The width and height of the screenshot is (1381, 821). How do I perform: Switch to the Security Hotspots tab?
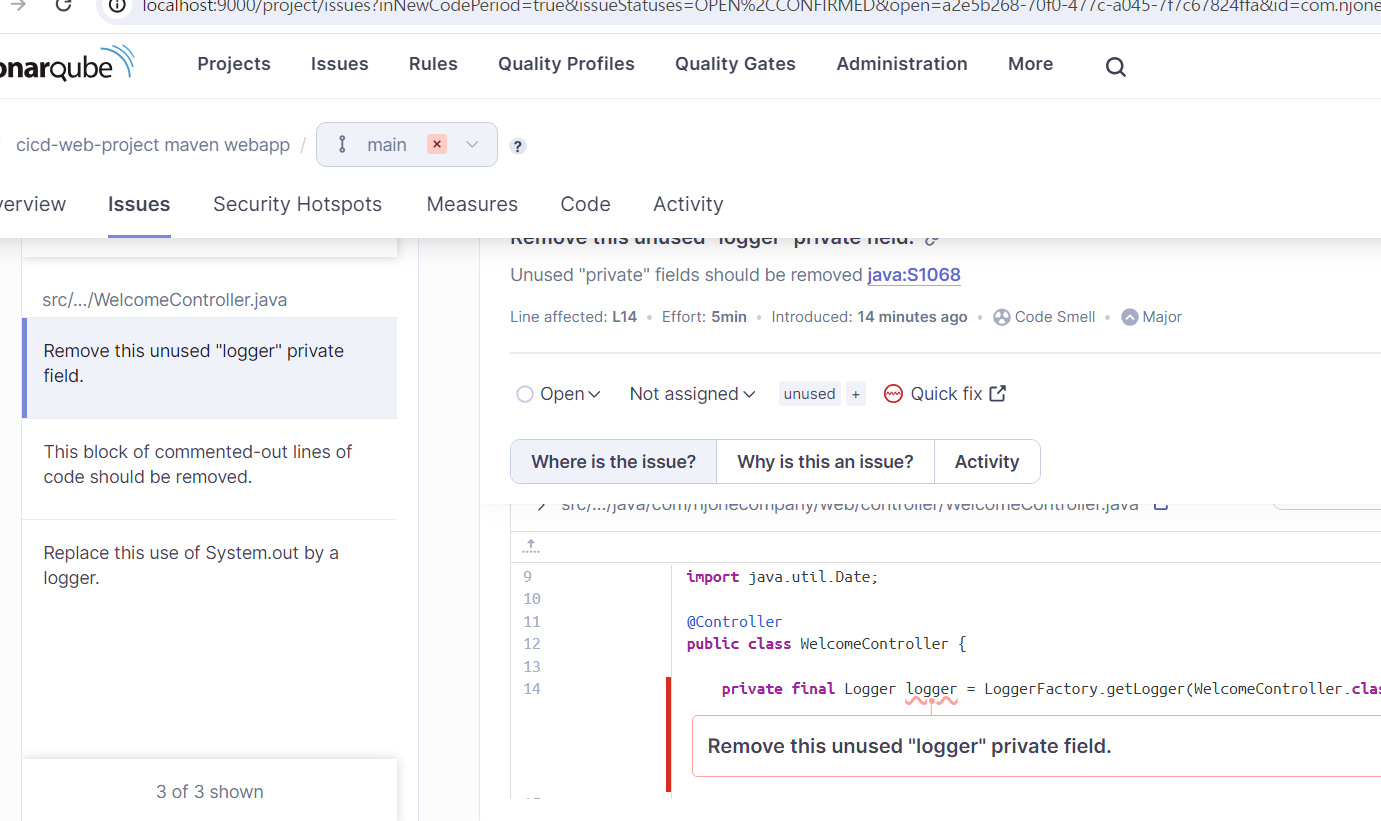point(297,204)
